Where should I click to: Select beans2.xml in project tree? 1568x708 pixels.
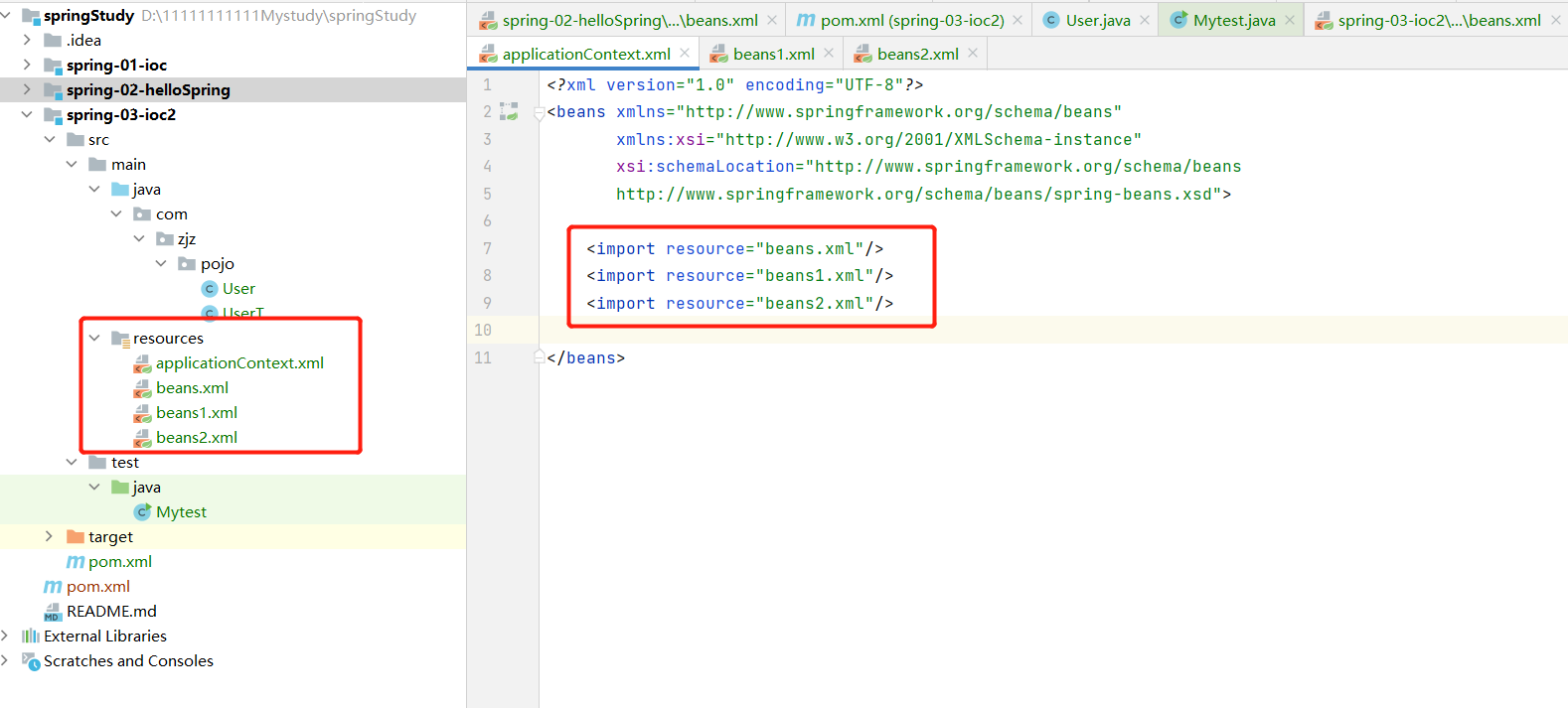197,438
